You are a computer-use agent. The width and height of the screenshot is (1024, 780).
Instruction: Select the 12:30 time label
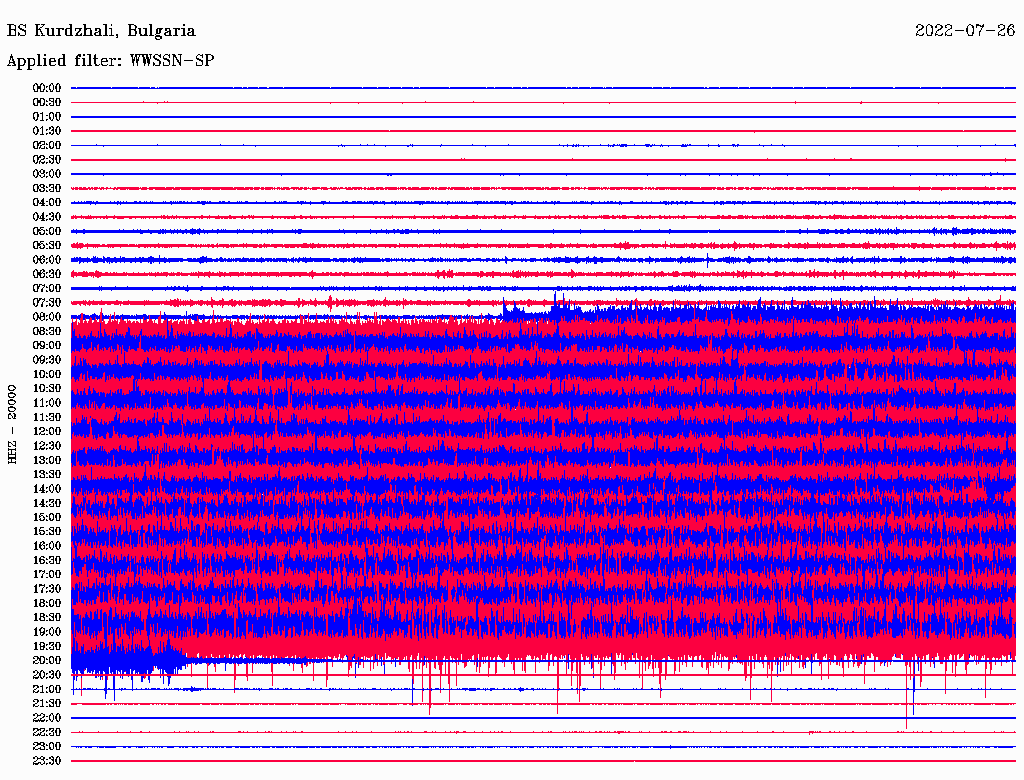[x=47, y=446]
